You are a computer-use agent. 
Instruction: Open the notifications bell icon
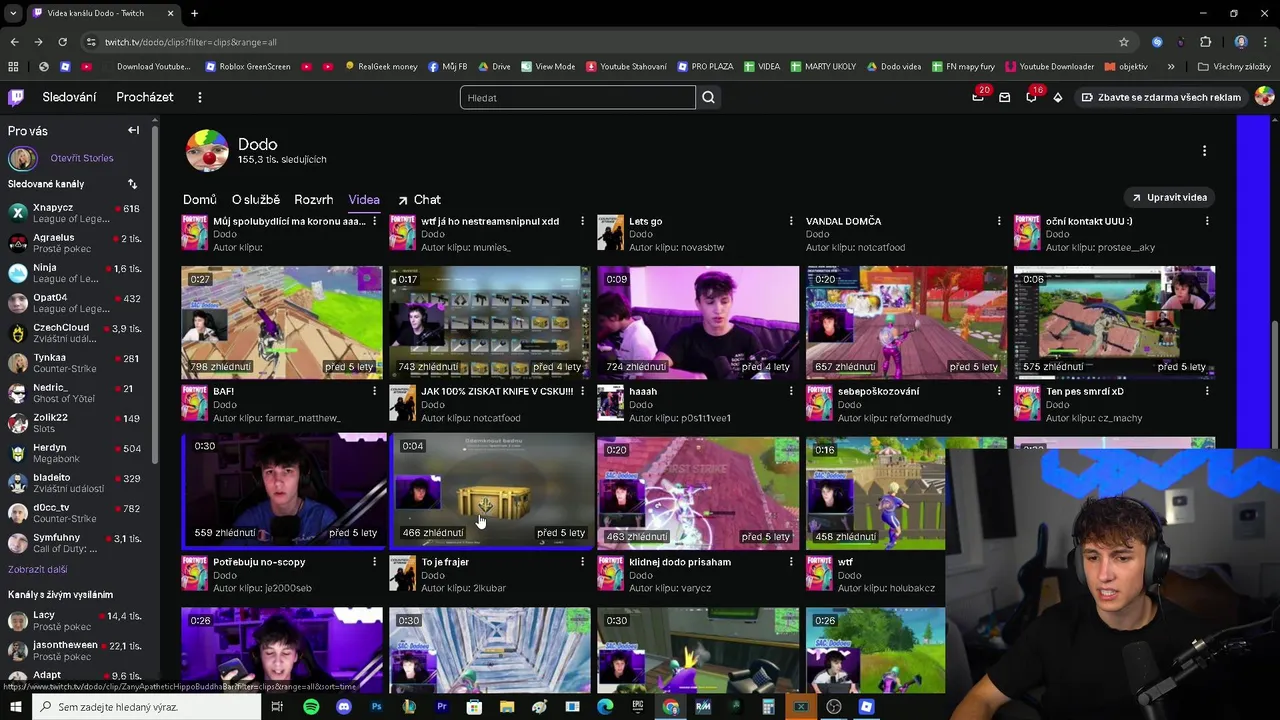1031,97
